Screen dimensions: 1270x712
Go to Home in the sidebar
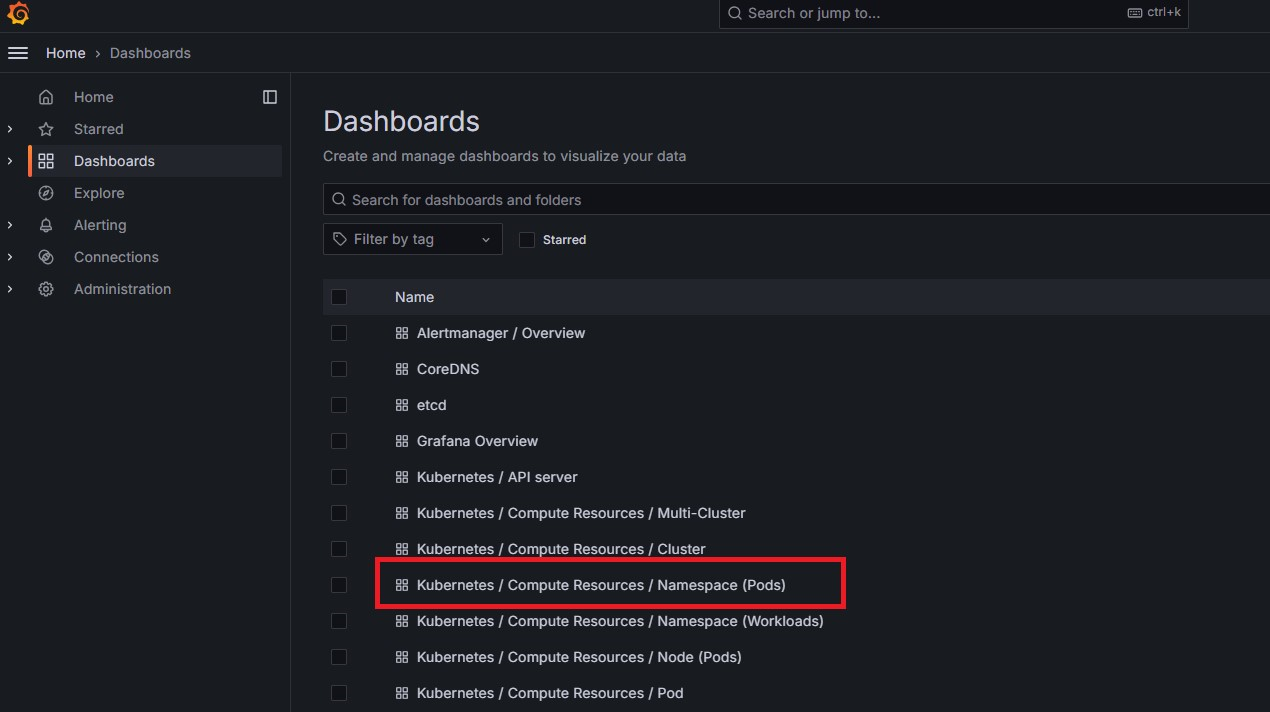click(93, 97)
